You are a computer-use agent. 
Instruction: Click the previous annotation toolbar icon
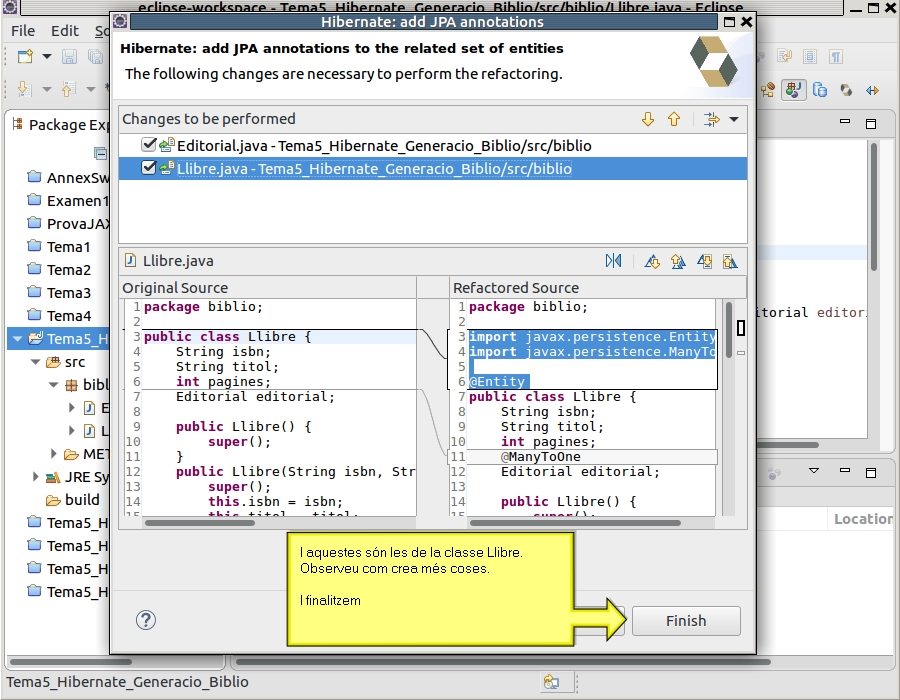pos(68,89)
